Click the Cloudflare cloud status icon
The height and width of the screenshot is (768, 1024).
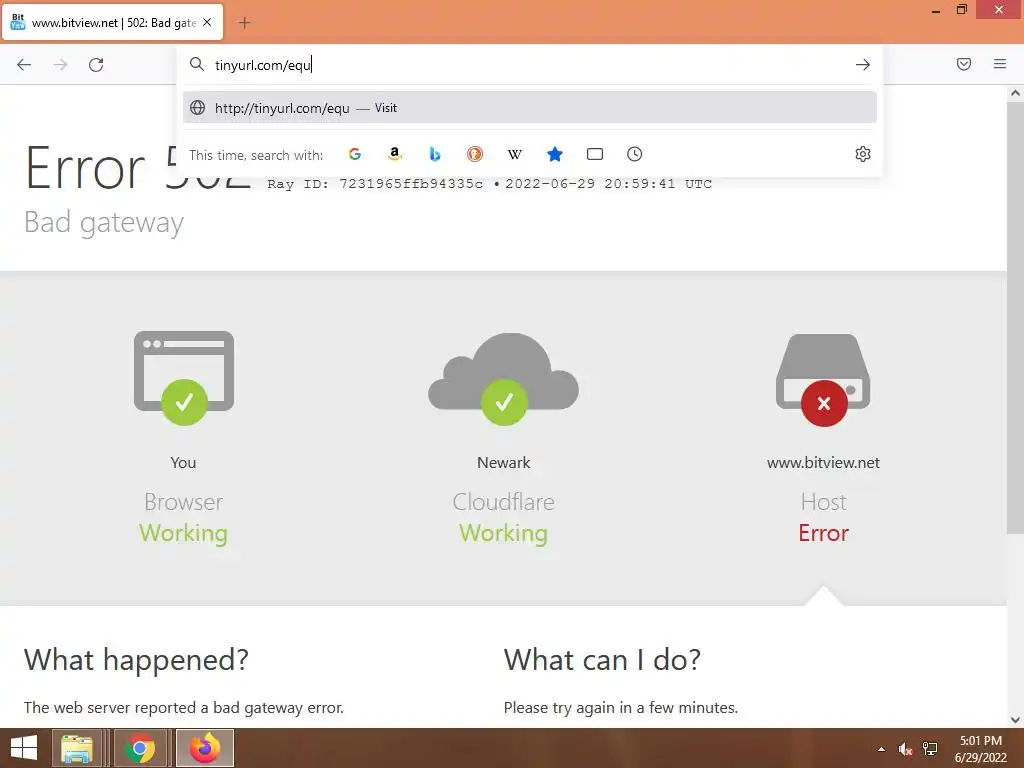point(504,379)
